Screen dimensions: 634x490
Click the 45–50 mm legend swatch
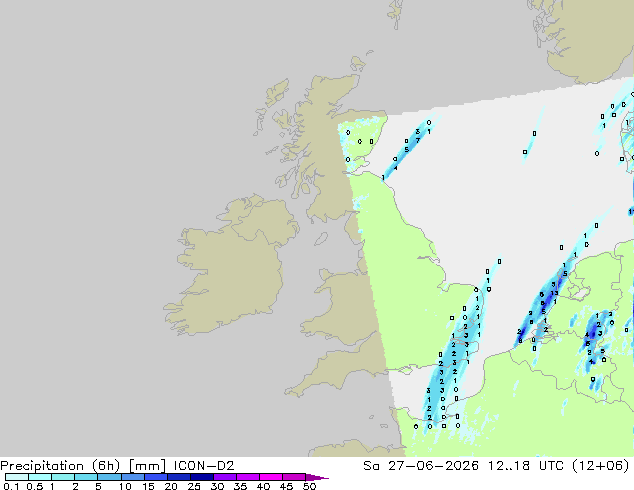pos(294,477)
